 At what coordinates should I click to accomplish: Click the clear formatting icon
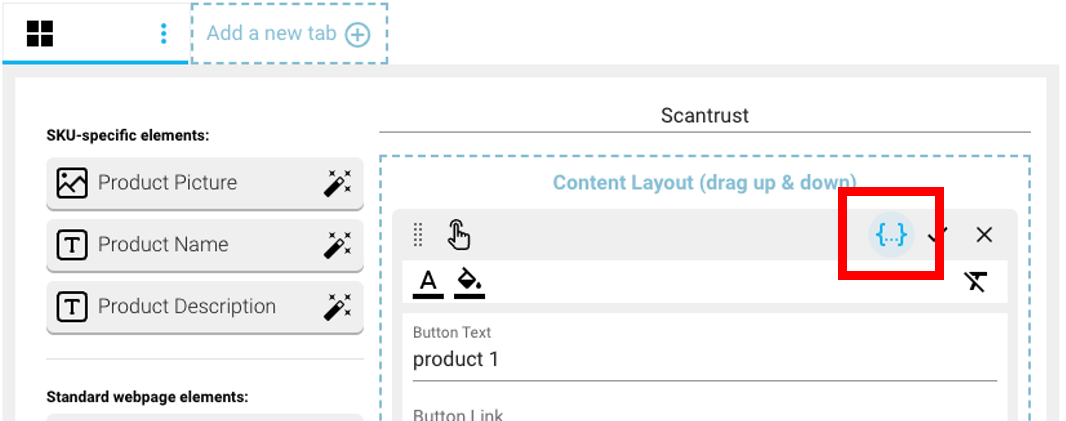pos(976,282)
